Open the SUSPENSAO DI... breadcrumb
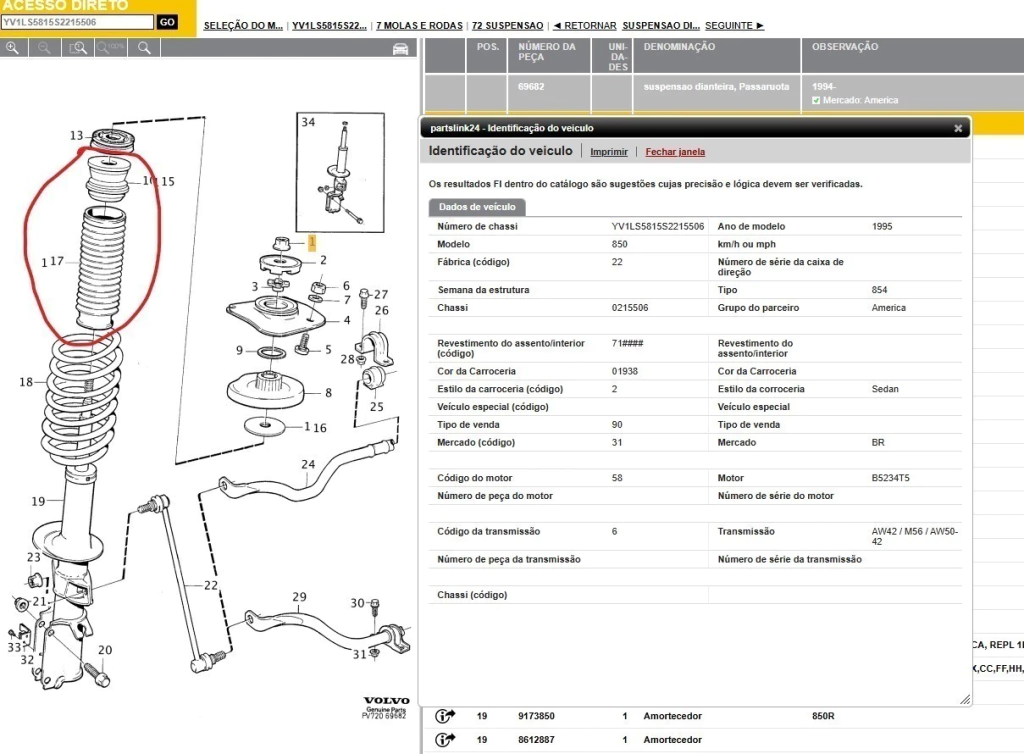 point(661,25)
